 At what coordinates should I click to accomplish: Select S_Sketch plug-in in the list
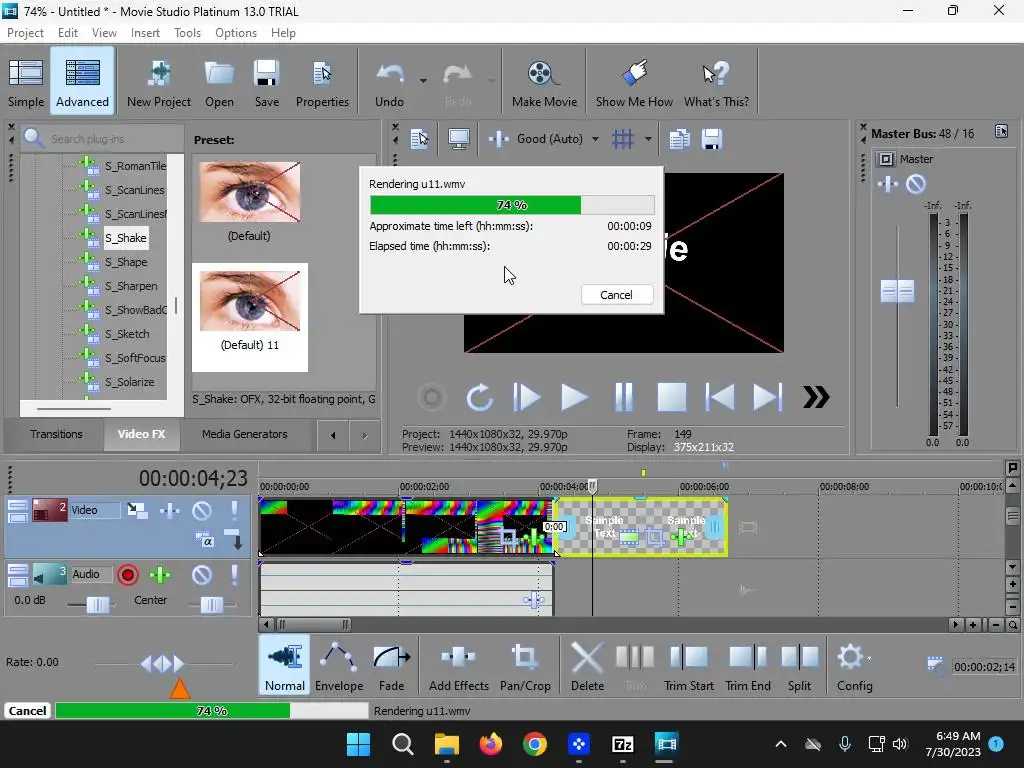(127, 334)
